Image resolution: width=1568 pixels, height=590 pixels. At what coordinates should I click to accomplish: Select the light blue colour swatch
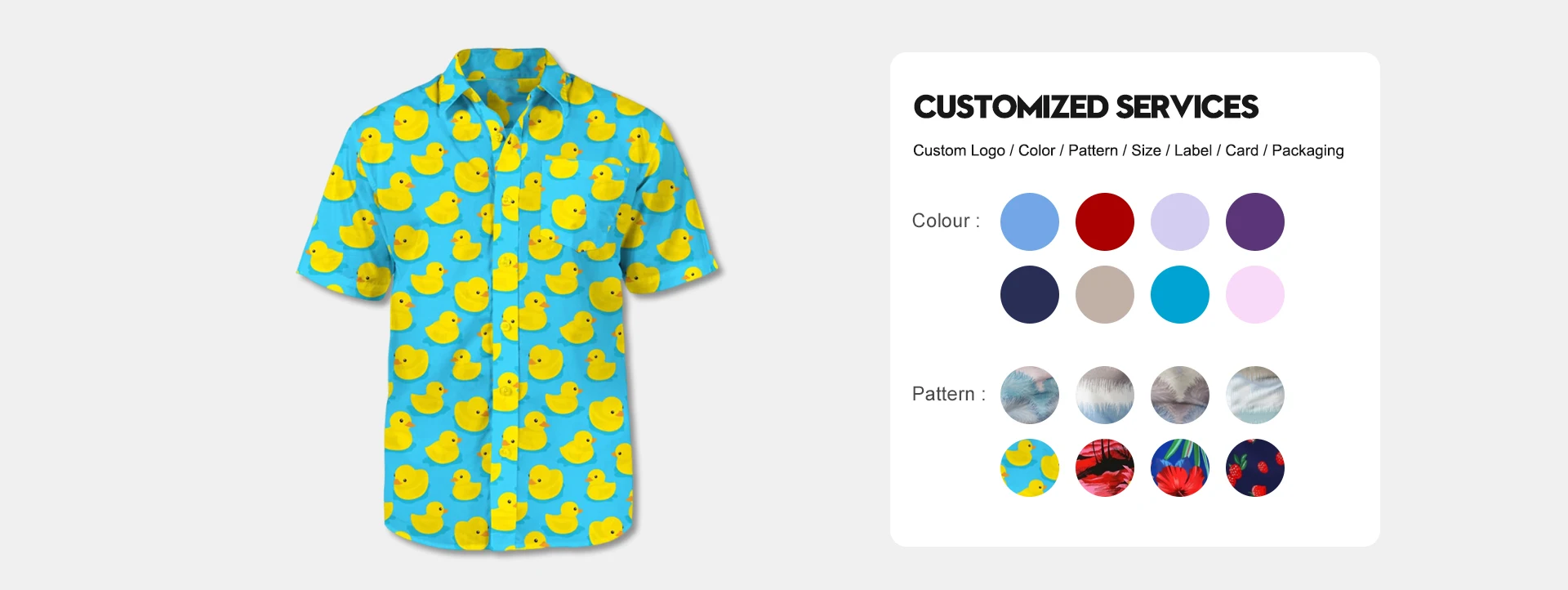coord(1029,221)
